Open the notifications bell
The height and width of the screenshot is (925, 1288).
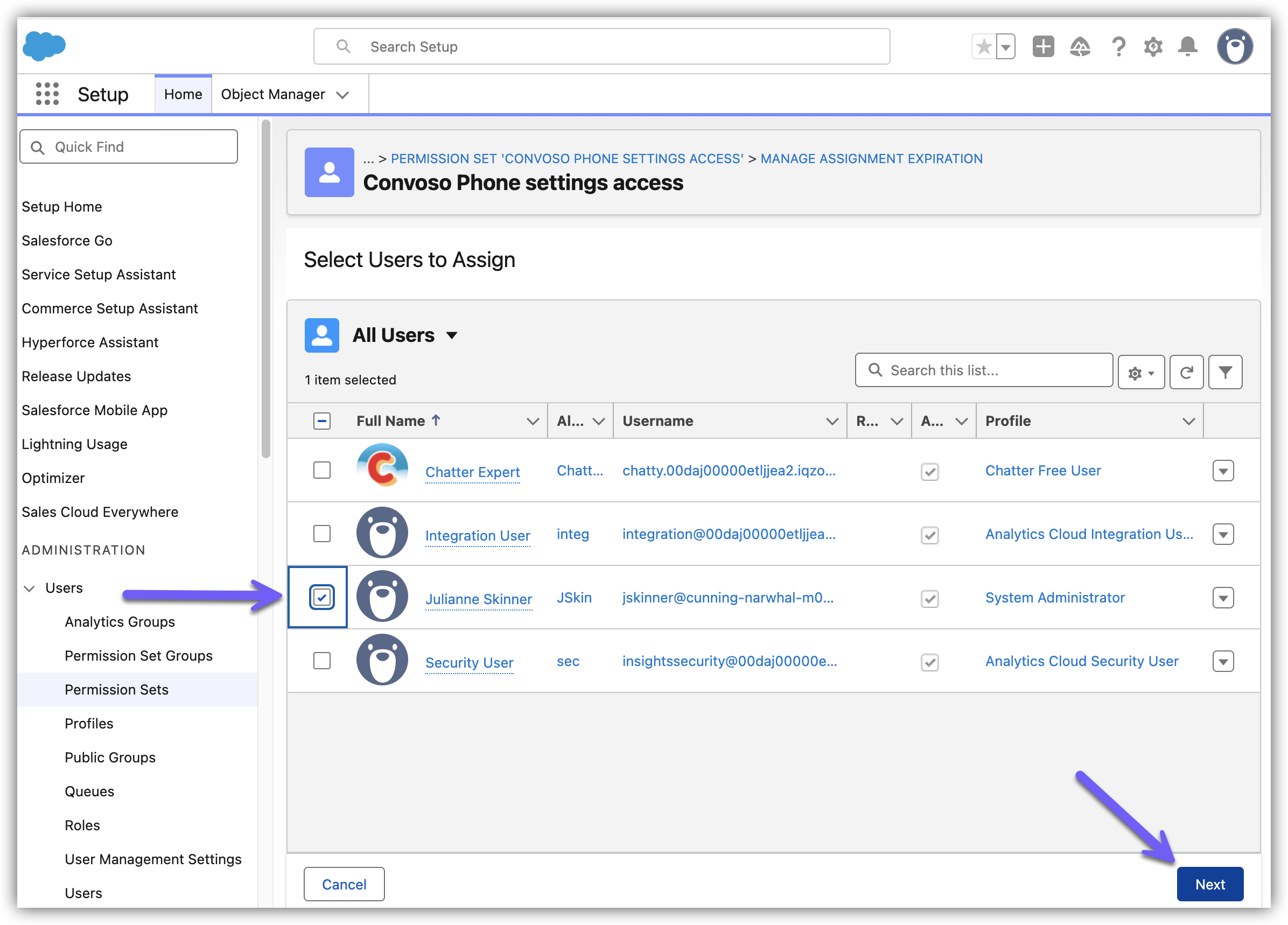[1187, 46]
